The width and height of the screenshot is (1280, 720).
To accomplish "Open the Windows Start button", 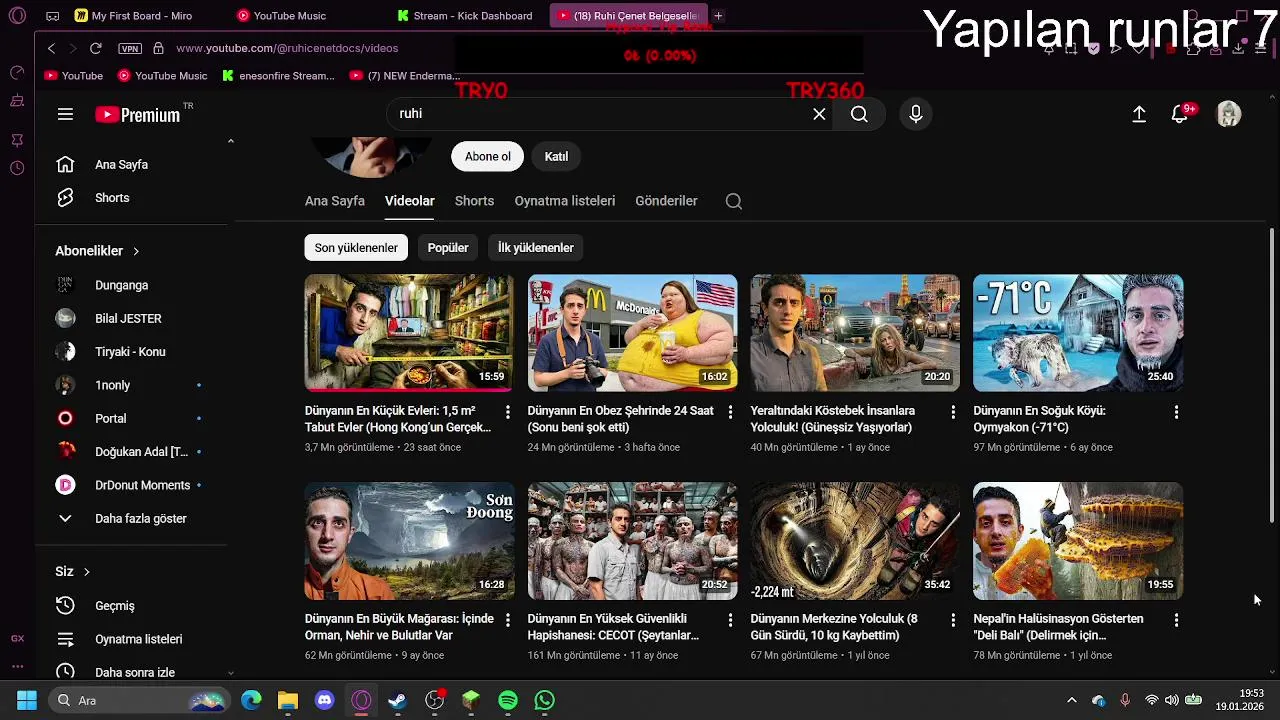I will pyautogui.click(x=27, y=700).
